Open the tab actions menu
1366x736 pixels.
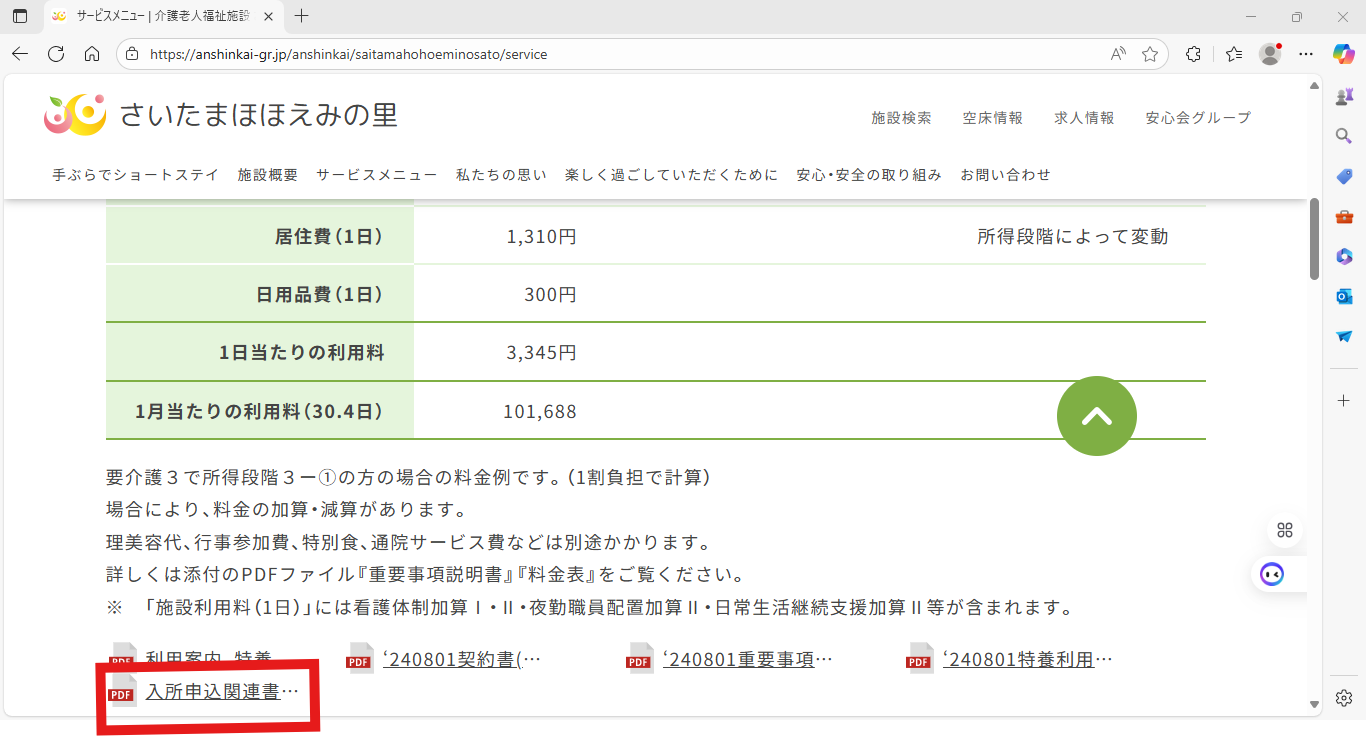pos(20,16)
